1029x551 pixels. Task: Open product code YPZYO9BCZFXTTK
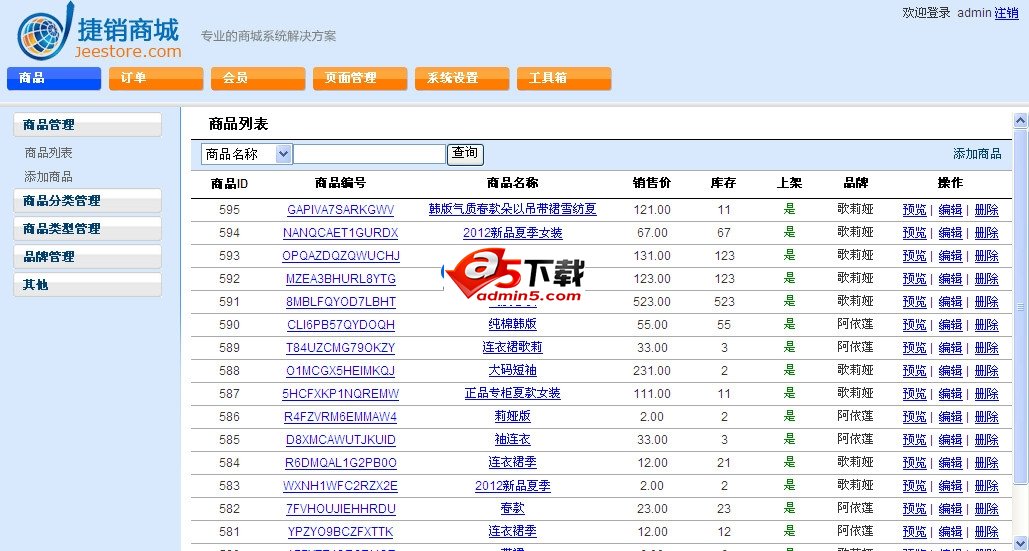pyautogui.click(x=341, y=531)
